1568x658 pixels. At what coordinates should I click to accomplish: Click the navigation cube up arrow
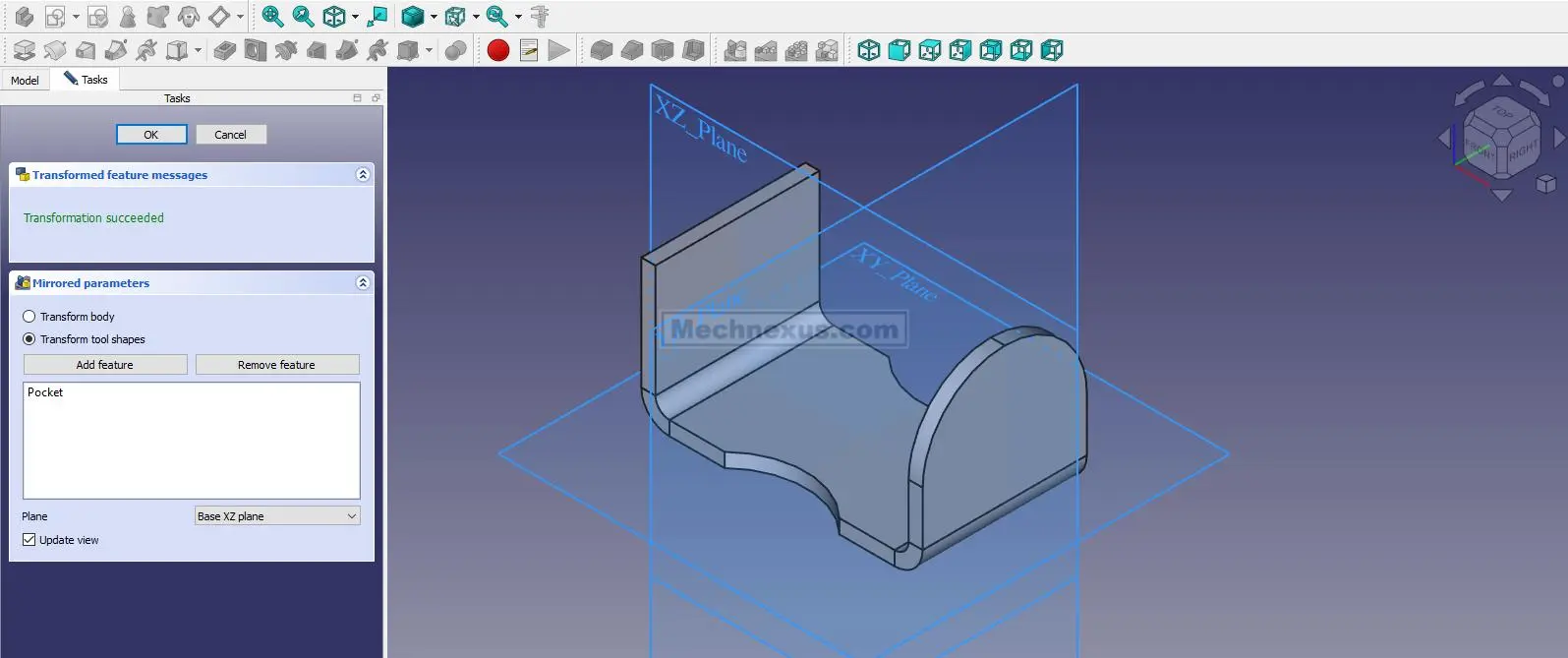point(1502,81)
